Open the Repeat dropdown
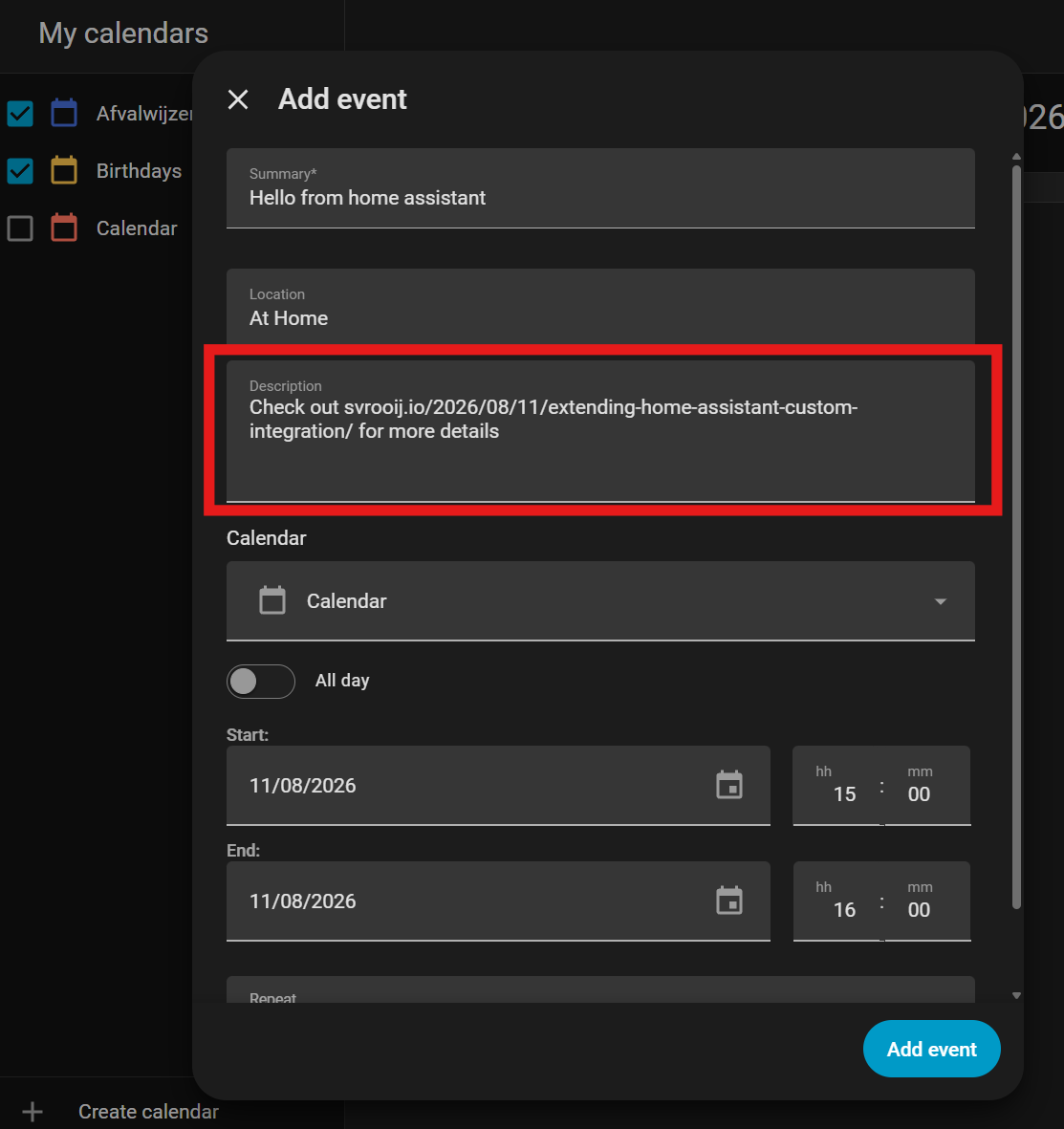 pos(600,990)
